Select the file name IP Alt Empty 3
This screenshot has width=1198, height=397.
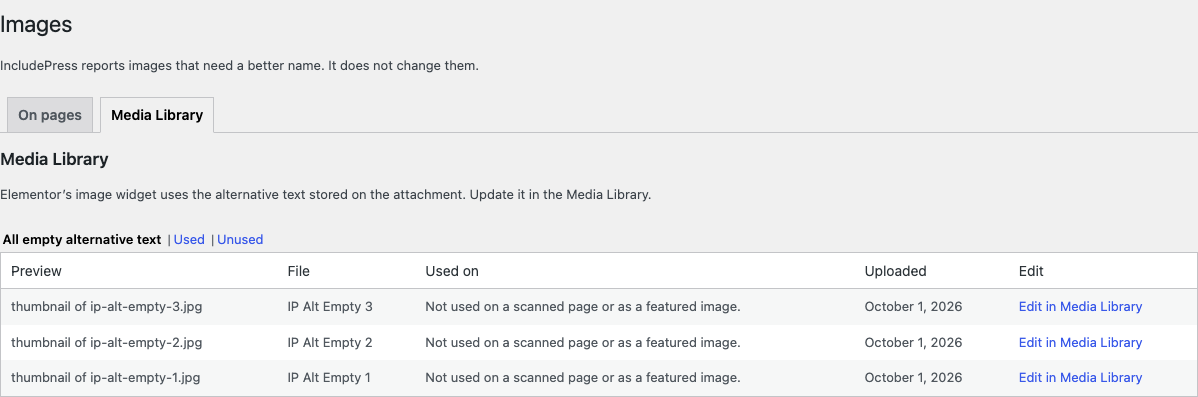(330, 307)
